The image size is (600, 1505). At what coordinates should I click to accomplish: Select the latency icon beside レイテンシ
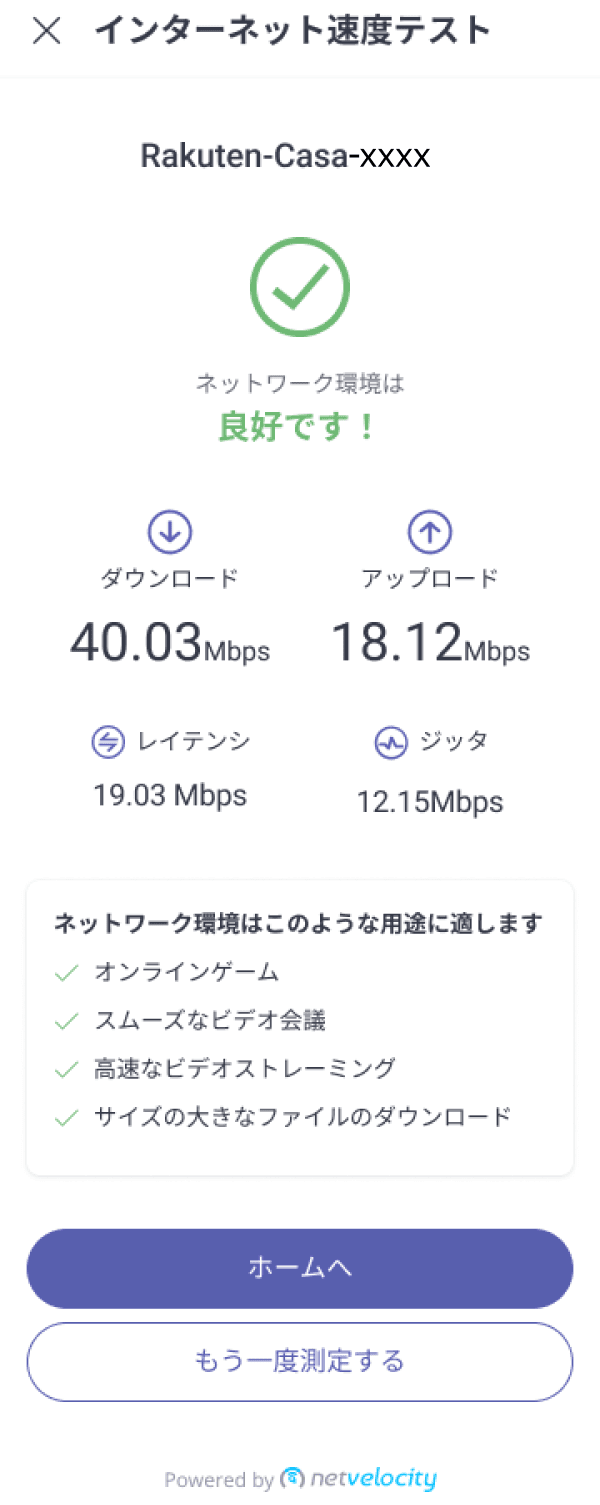(107, 742)
